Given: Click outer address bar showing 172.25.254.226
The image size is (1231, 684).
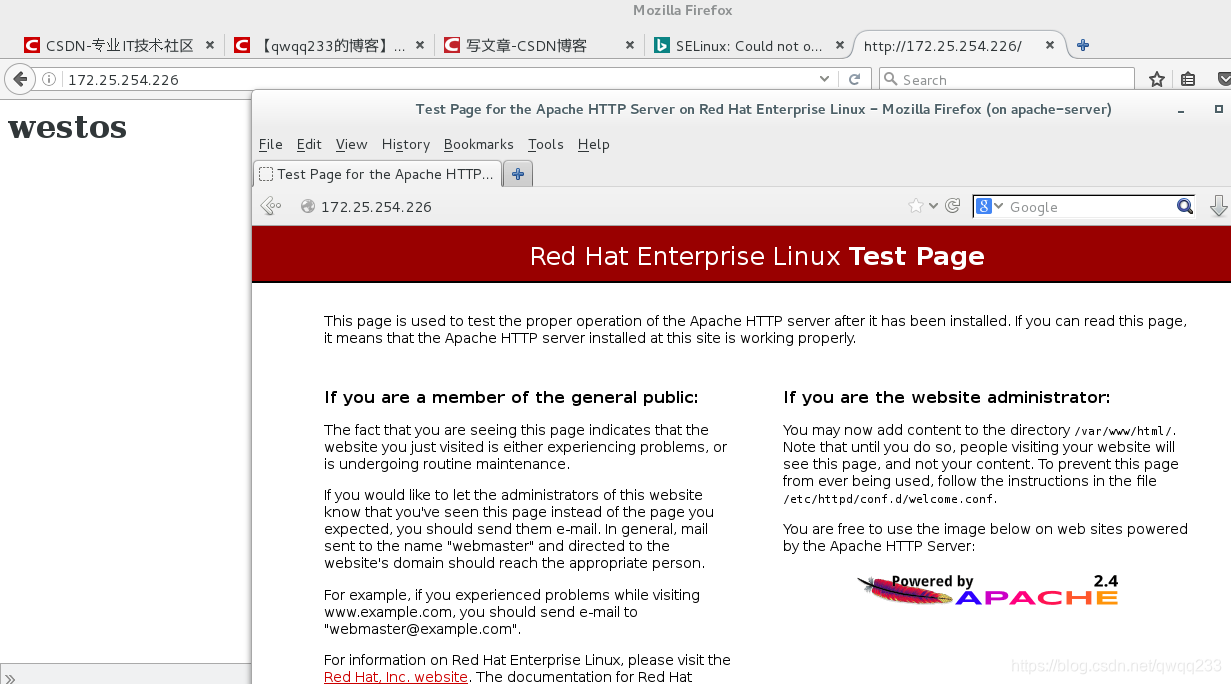Looking at the screenshot, I should [440, 79].
